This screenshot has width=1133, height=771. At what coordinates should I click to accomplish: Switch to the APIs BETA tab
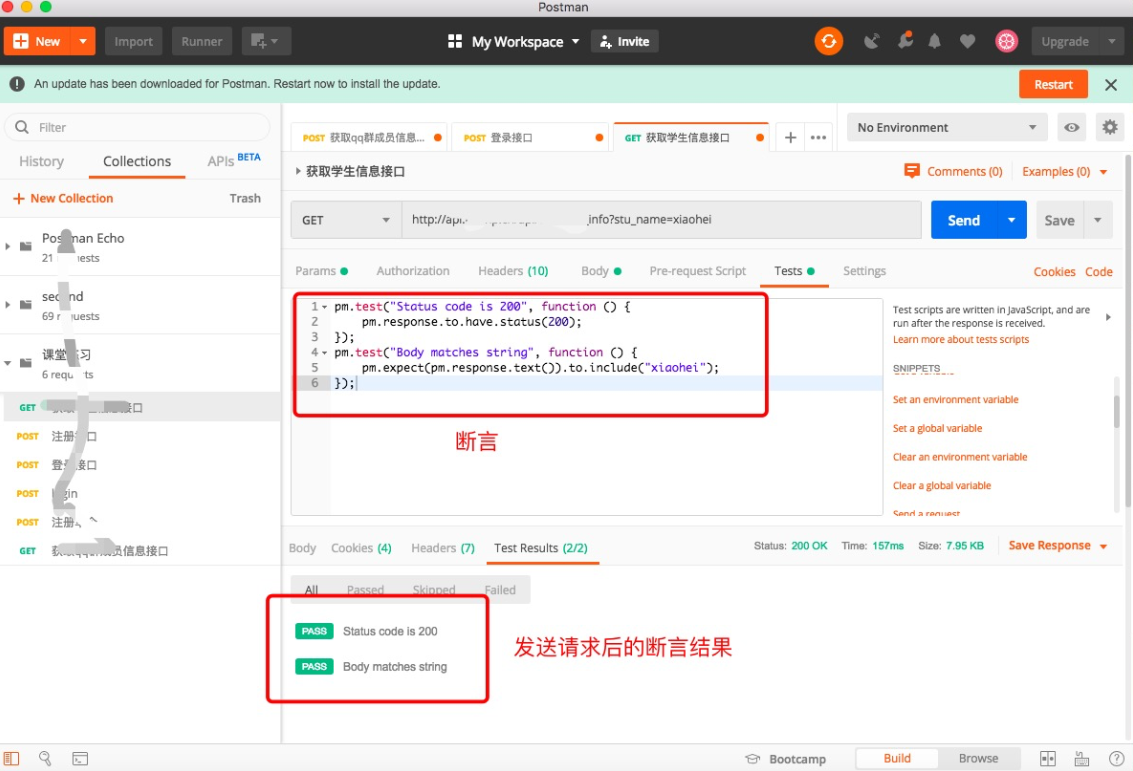pyautogui.click(x=233, y=160)
